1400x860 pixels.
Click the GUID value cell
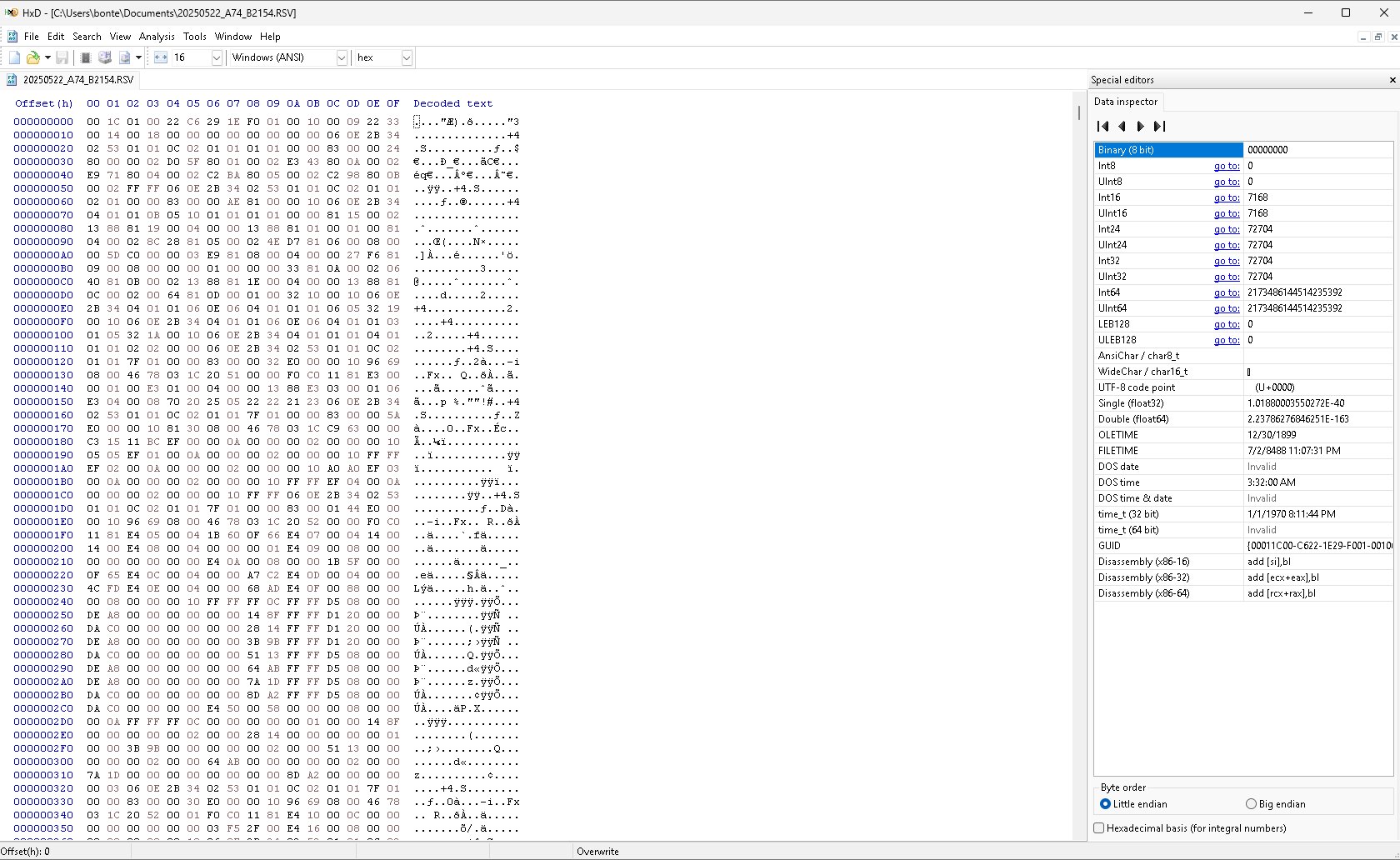[x=1317, y=546]
